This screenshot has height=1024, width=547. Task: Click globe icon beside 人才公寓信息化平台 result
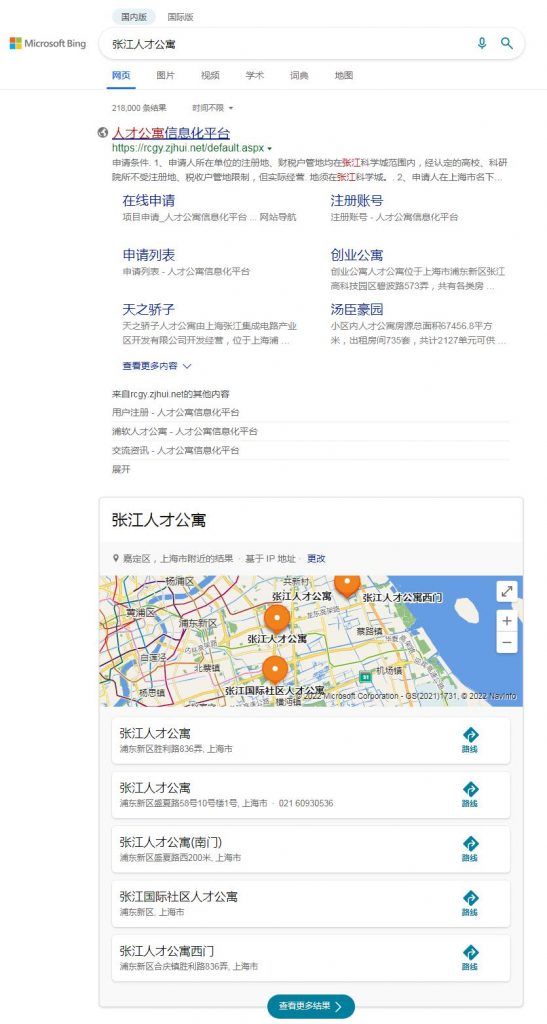pos(102,133)
